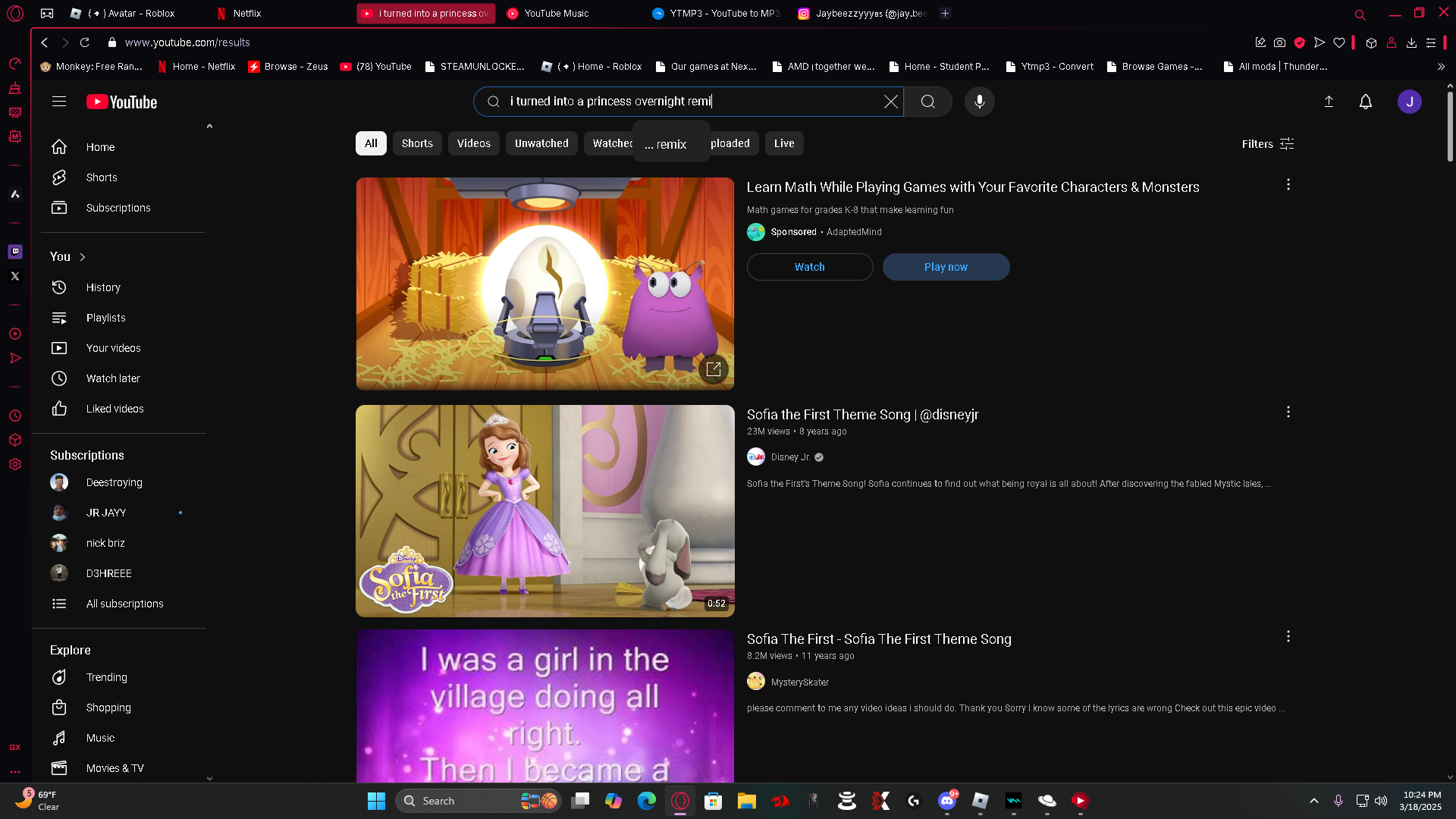Open the account avatar menu
Screen dimensions: 1456x819
tap(1410, 102)
